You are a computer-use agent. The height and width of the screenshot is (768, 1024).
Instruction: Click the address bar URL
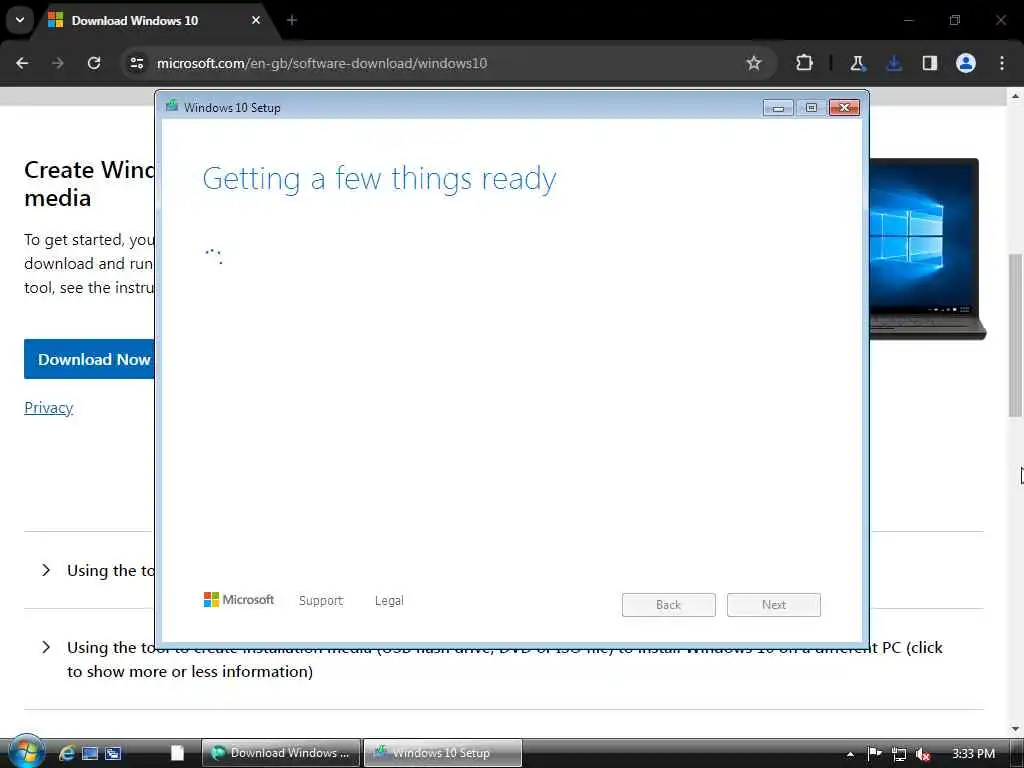[322, 63]
